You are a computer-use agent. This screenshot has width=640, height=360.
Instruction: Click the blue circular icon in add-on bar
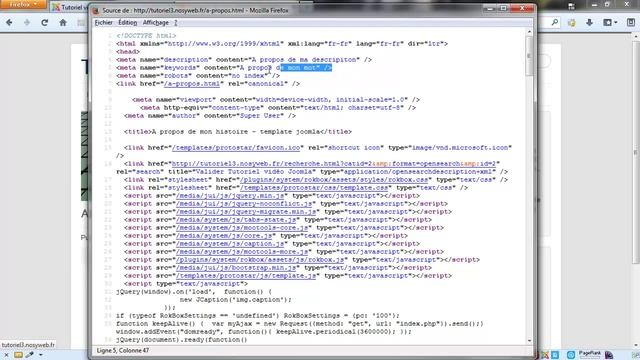pos(571,355)
